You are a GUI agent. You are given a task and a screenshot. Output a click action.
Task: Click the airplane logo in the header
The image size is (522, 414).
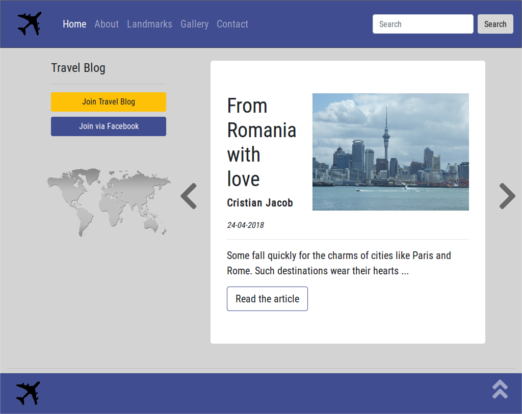pyautogui.click(x=29, y=24)
